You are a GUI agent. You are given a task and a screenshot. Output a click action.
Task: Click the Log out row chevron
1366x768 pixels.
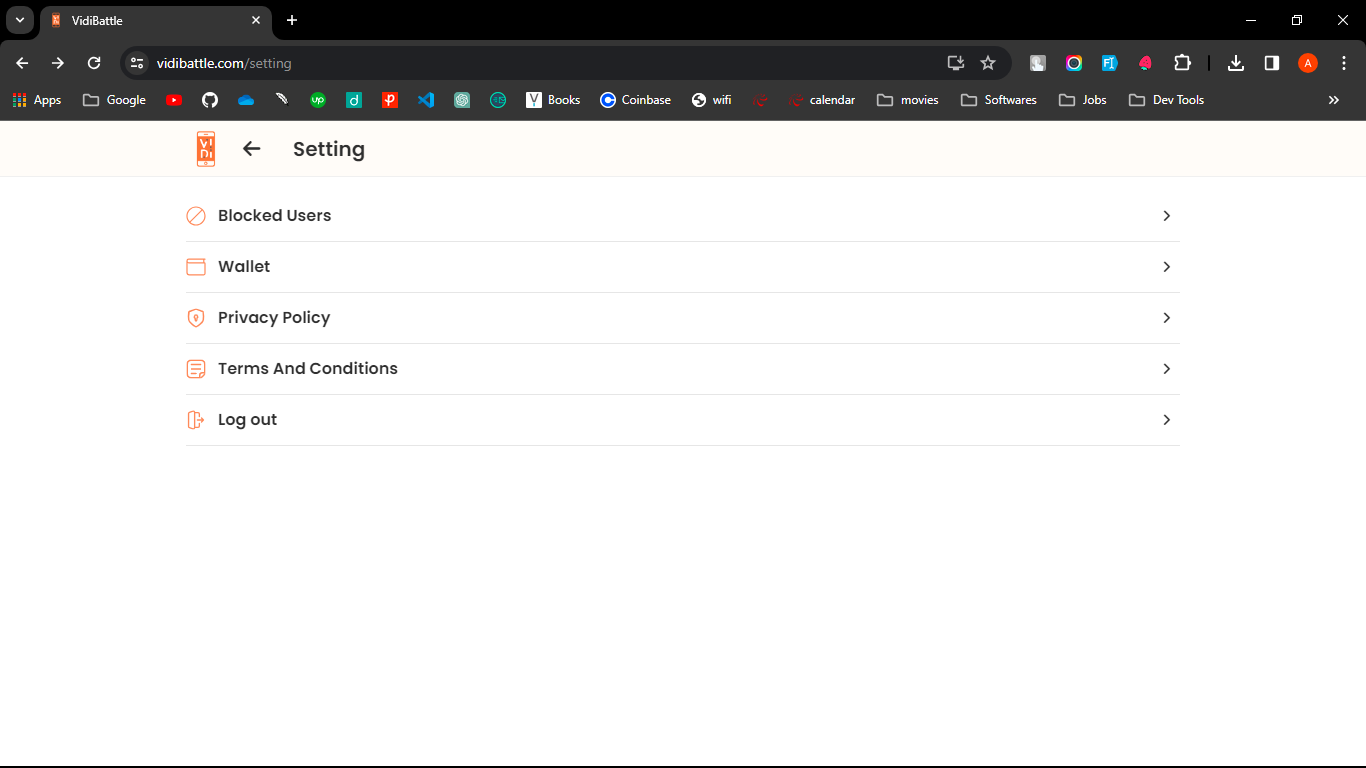coord(1166,420)
